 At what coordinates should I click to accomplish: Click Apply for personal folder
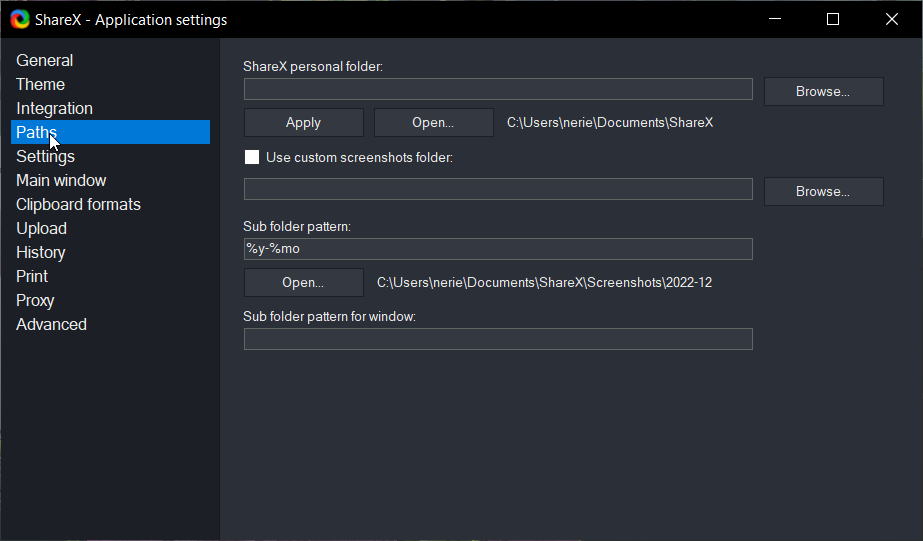(304, 122)
